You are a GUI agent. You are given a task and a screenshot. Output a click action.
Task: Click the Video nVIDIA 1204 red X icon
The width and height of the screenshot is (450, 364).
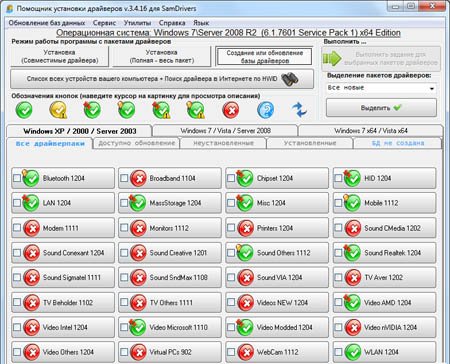click(353, 328)
